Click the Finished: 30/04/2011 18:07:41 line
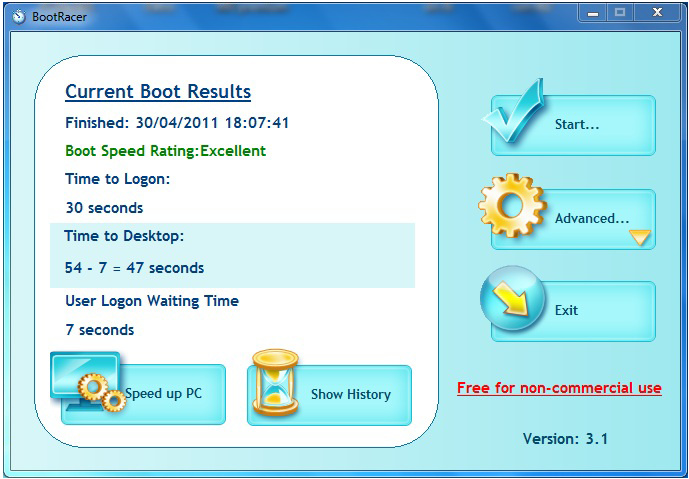Viewport: 689px width, 479px height. click(x=177, y=123)
